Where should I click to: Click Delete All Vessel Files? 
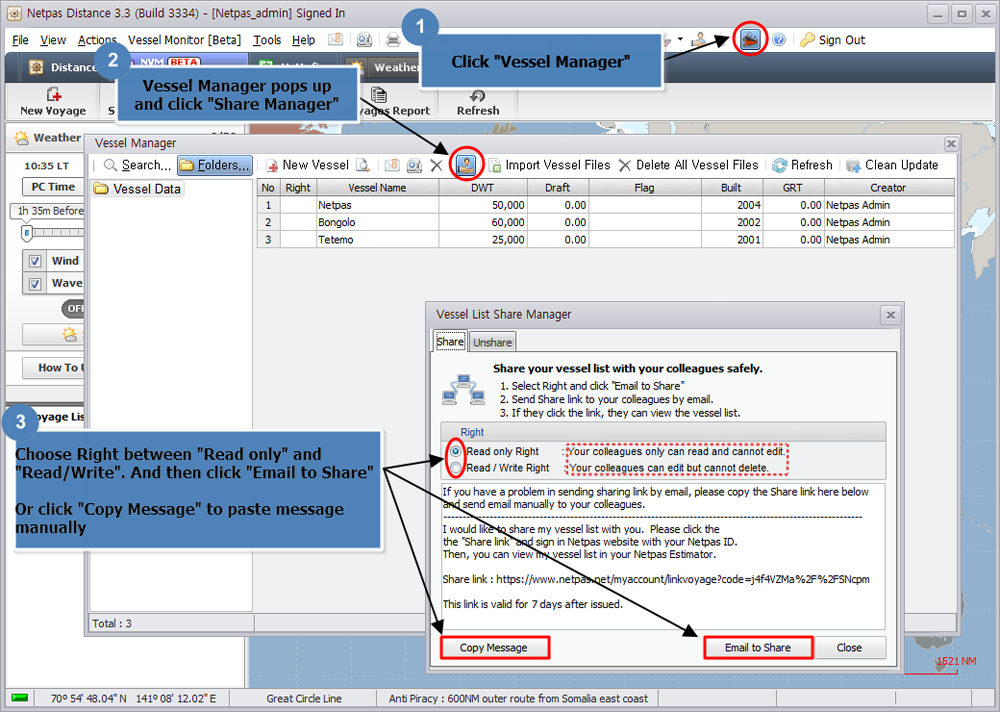[688, 165]
